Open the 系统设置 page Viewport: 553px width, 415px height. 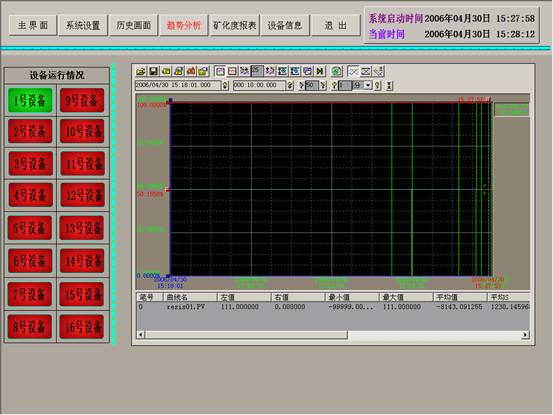click(83, 25)
